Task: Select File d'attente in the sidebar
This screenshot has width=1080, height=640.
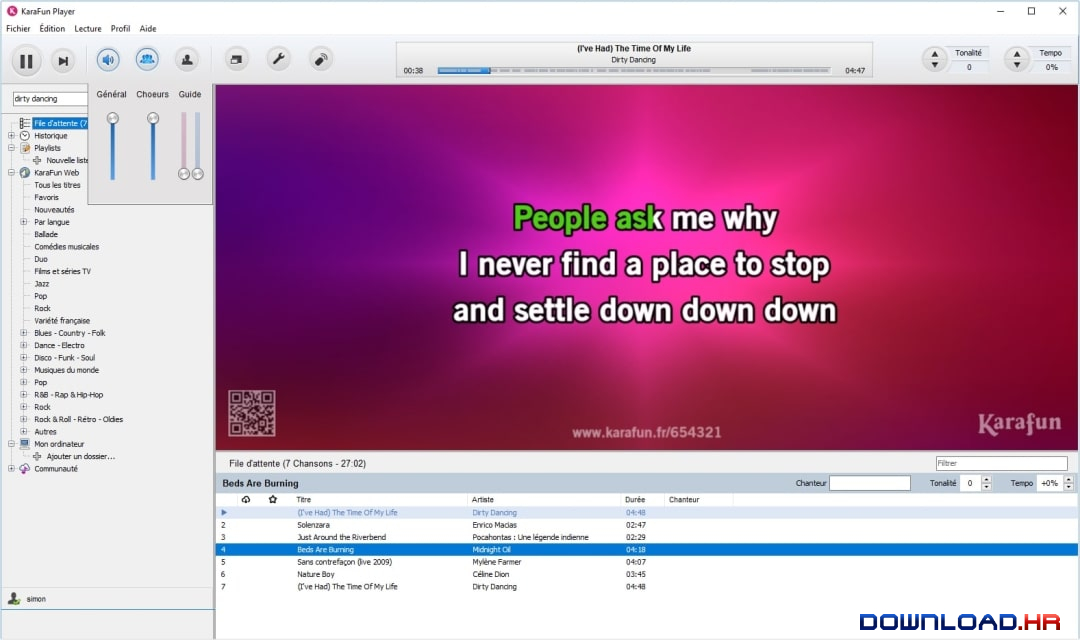Action: click(x=60, y=123)
